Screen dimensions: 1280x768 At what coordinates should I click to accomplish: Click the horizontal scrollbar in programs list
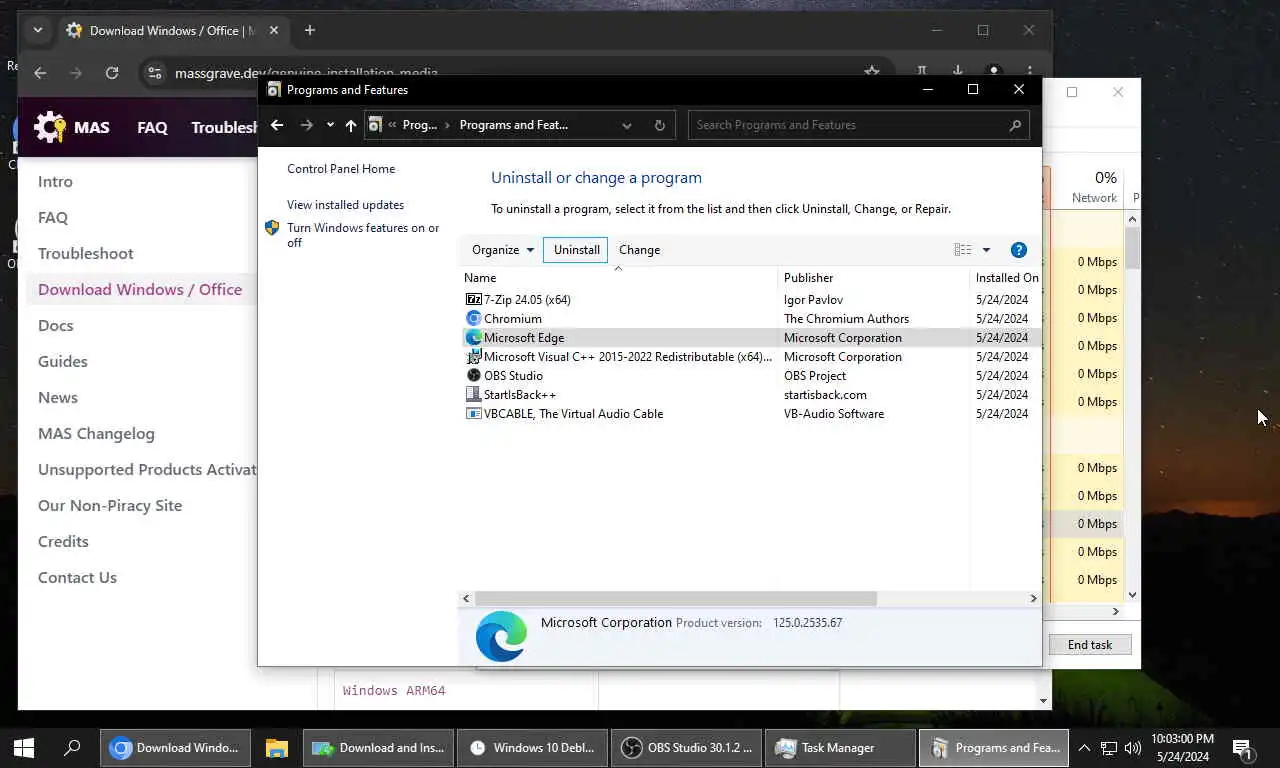click(x=676, y=598)
